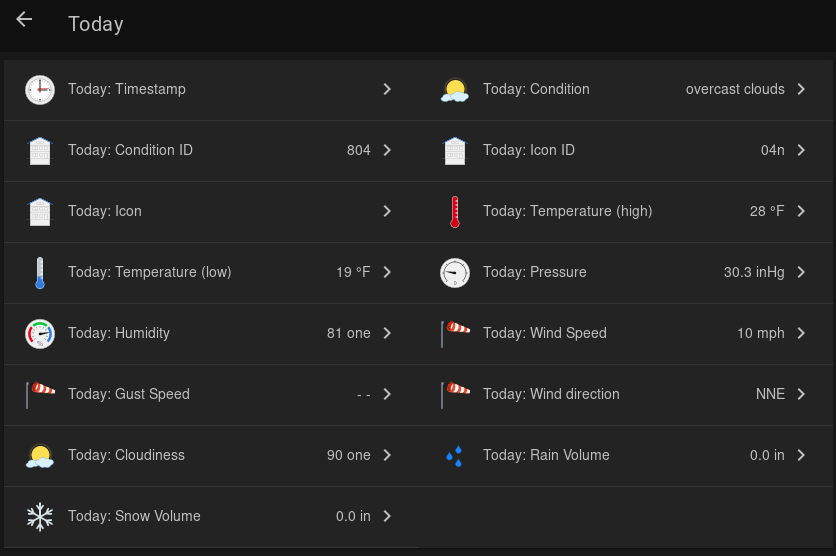Click the Today page title

[96, 24]
